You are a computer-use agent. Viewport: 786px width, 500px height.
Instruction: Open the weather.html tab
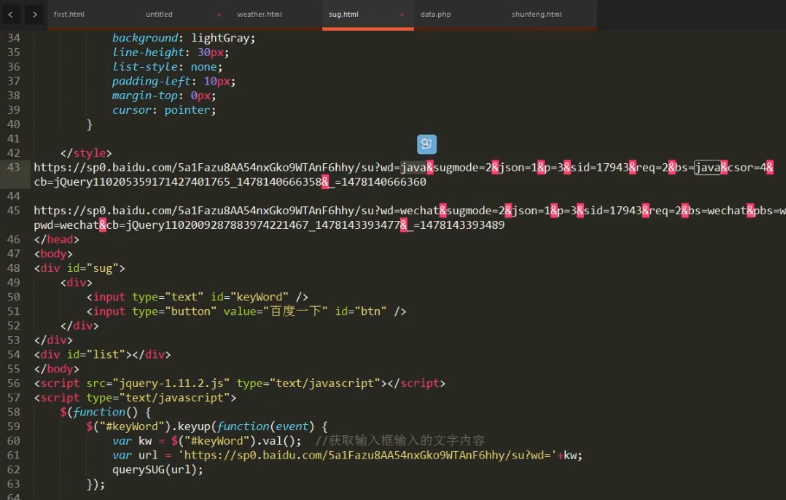[x=259, y=15]
